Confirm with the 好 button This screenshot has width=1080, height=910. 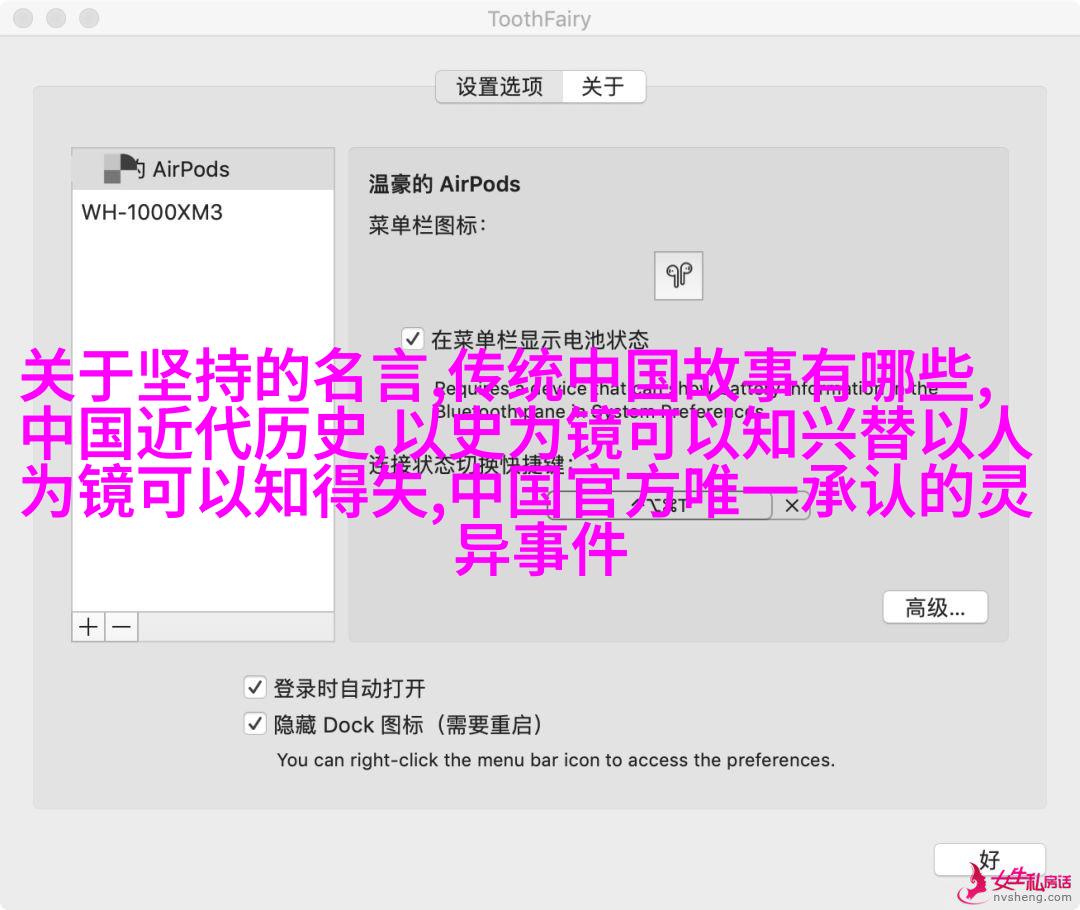point(990,861)
